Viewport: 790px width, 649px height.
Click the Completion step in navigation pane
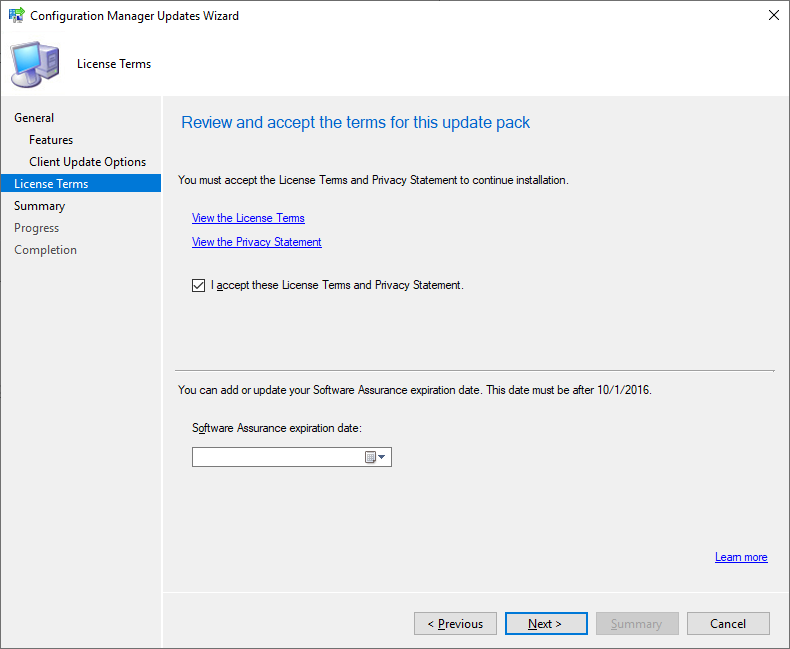point(45,250)
